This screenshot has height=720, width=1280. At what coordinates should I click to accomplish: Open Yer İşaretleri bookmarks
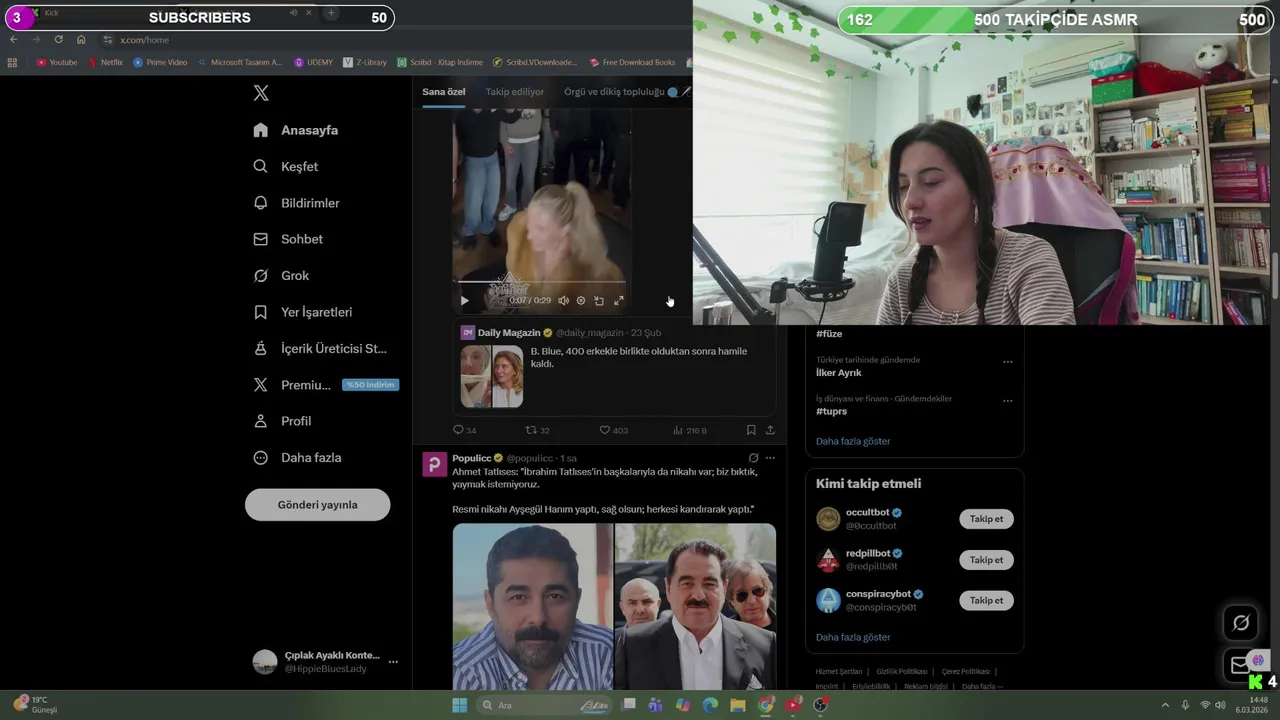click(303, 312)
